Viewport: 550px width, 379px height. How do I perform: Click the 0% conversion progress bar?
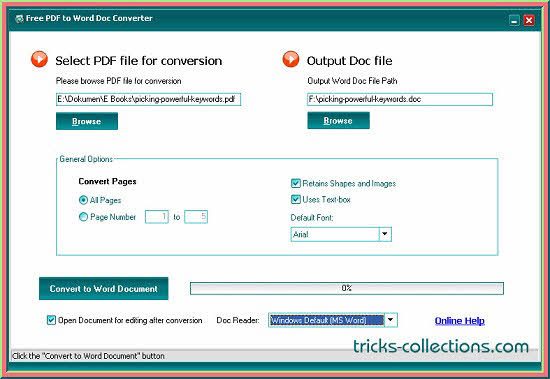347,288
